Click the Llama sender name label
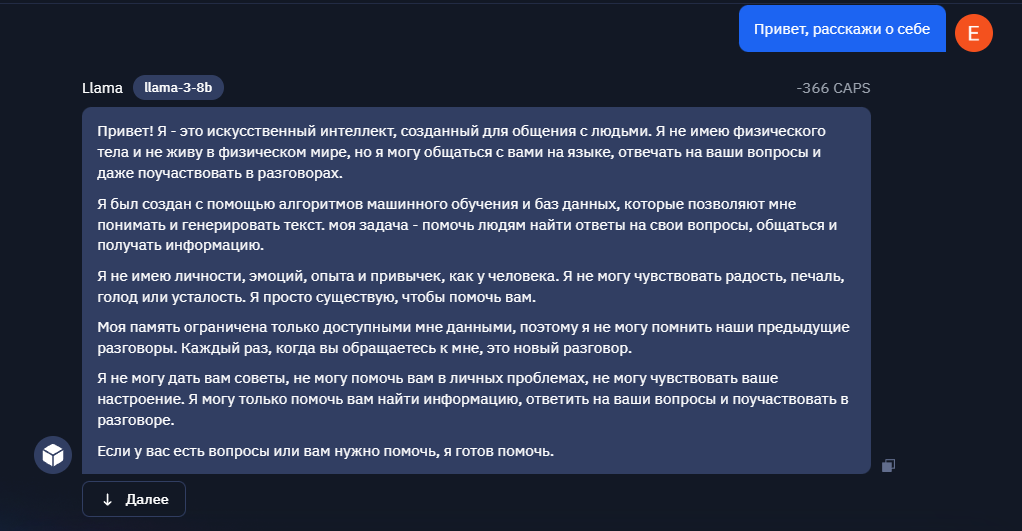Image resolution: width=1022 pixels, height=531 pixels. 102,88
